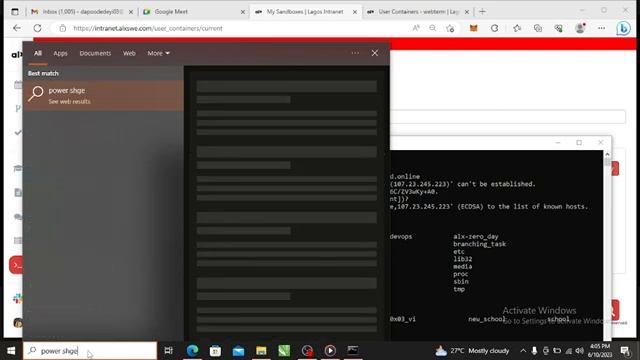Close the My Sandboxes tab
Viewport: 640px width, 360px height.
(355, 12)
